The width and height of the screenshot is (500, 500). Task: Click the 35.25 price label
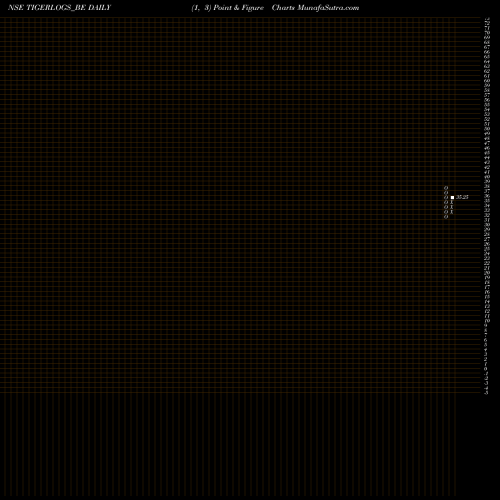[462, 197]
